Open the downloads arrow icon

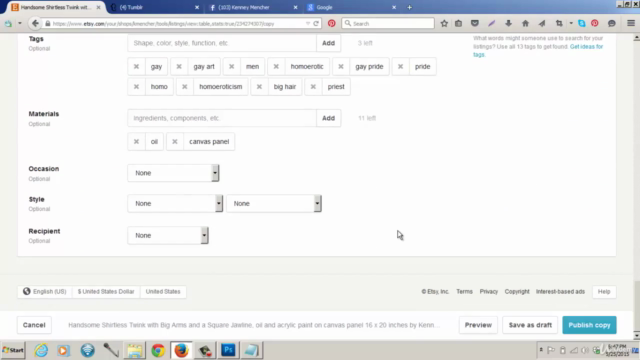pyautogui.click(x=508, y=24)
